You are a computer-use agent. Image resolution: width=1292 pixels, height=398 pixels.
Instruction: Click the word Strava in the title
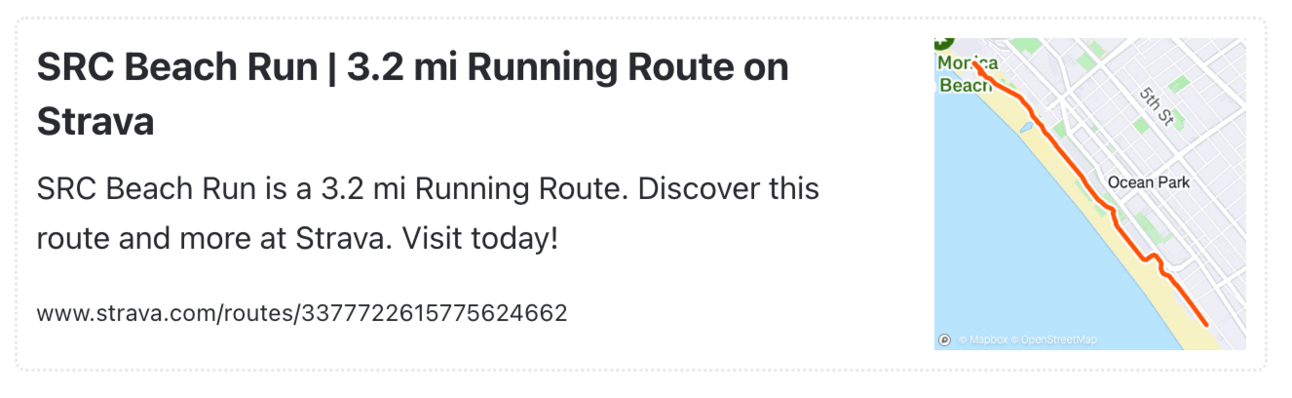pos(95,122)
